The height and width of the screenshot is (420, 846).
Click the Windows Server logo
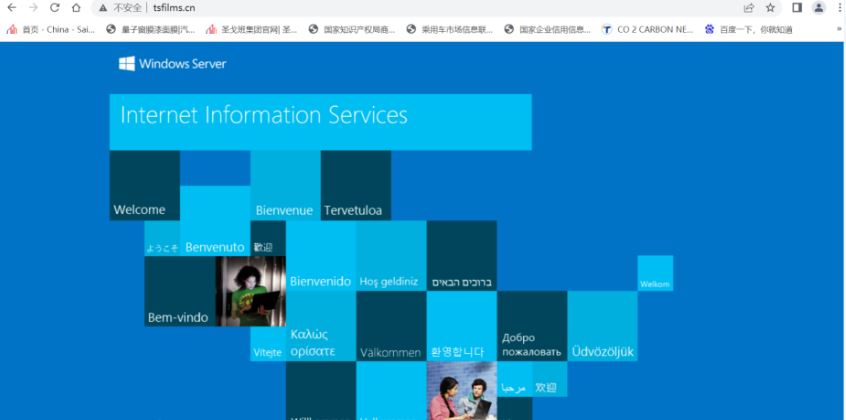pos(172,64)
